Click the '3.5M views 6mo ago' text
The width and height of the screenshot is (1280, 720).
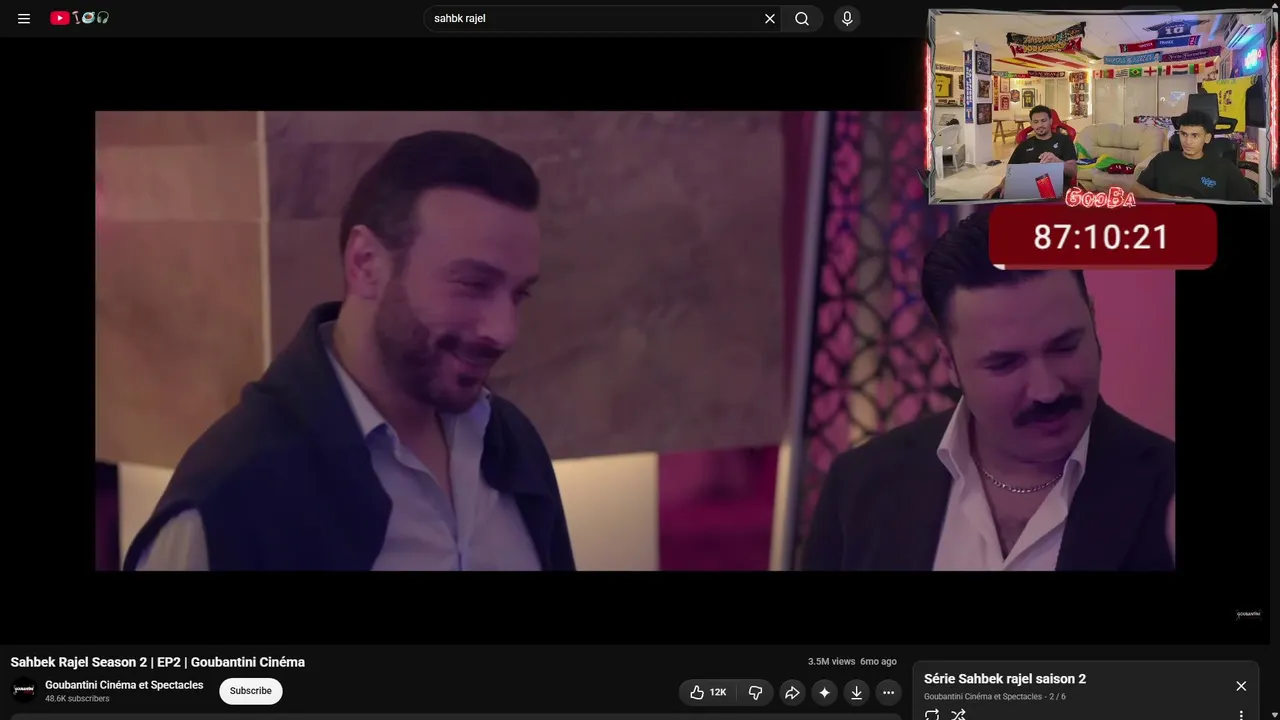pos(852,662)
